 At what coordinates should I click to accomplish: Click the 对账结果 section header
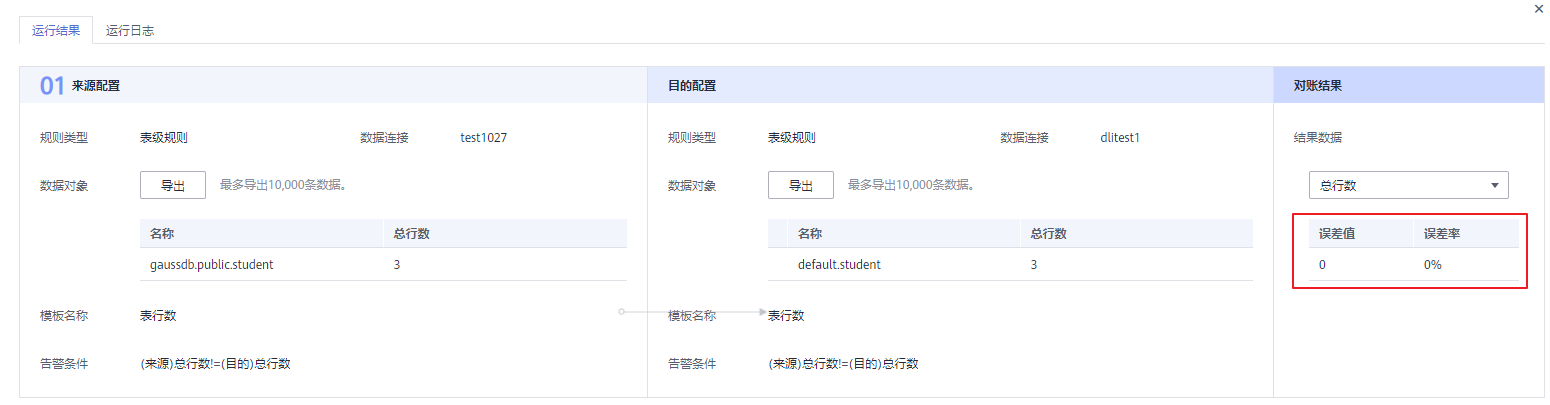1318,86
